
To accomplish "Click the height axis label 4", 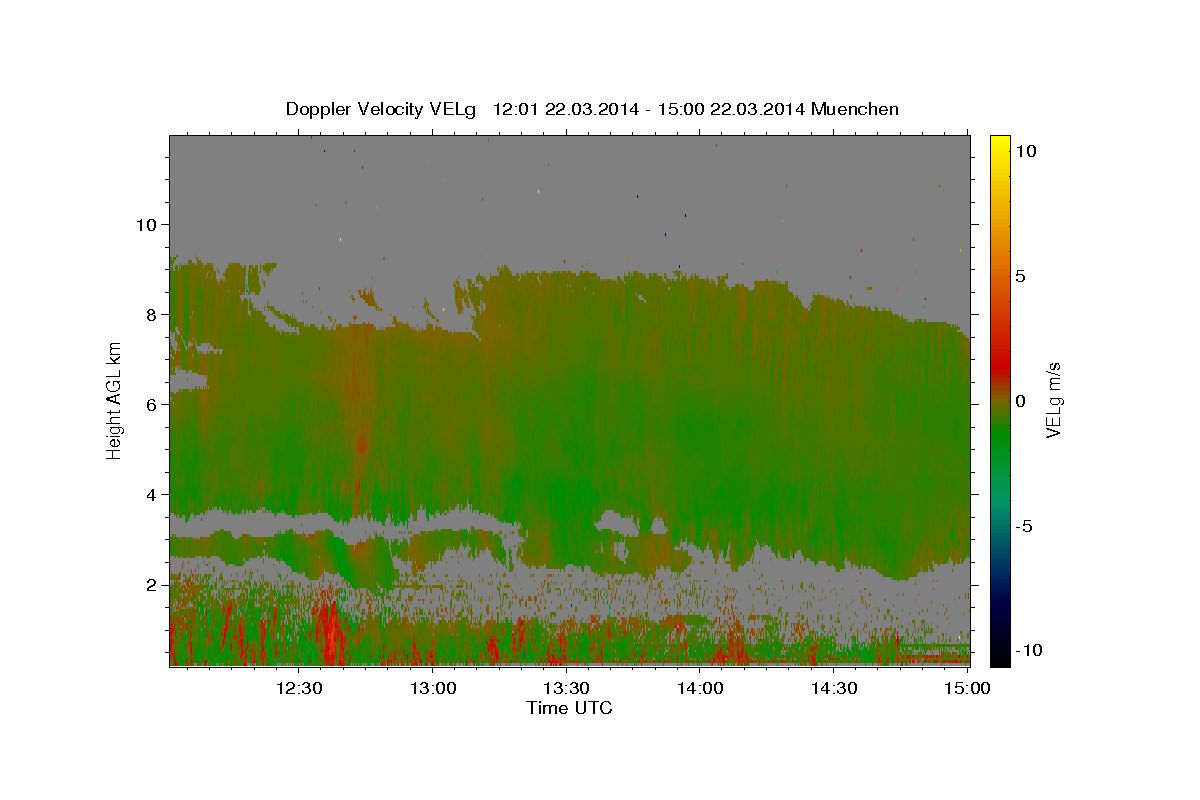I will [x=152, y=495].
